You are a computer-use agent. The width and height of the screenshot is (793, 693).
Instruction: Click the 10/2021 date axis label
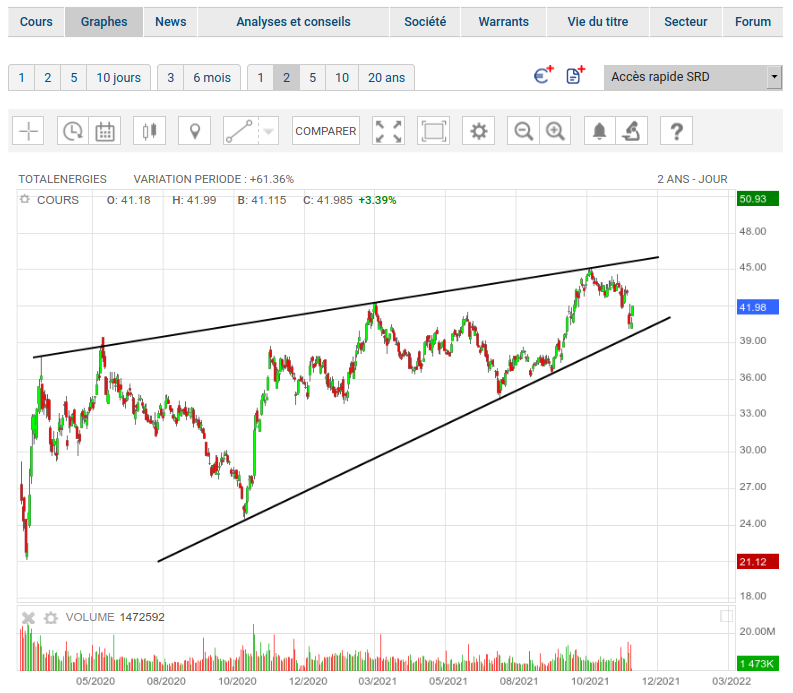point(590,681)
